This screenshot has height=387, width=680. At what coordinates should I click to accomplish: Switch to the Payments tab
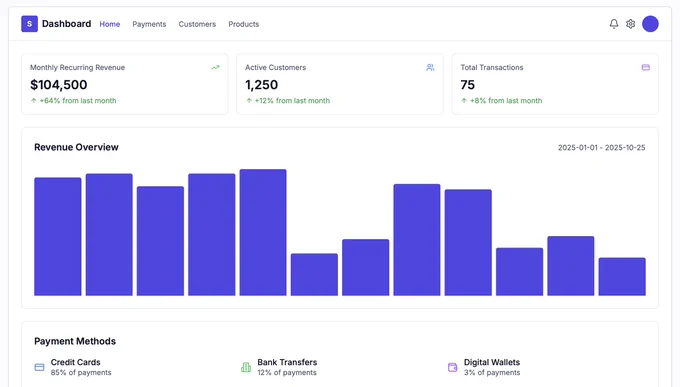149,24
